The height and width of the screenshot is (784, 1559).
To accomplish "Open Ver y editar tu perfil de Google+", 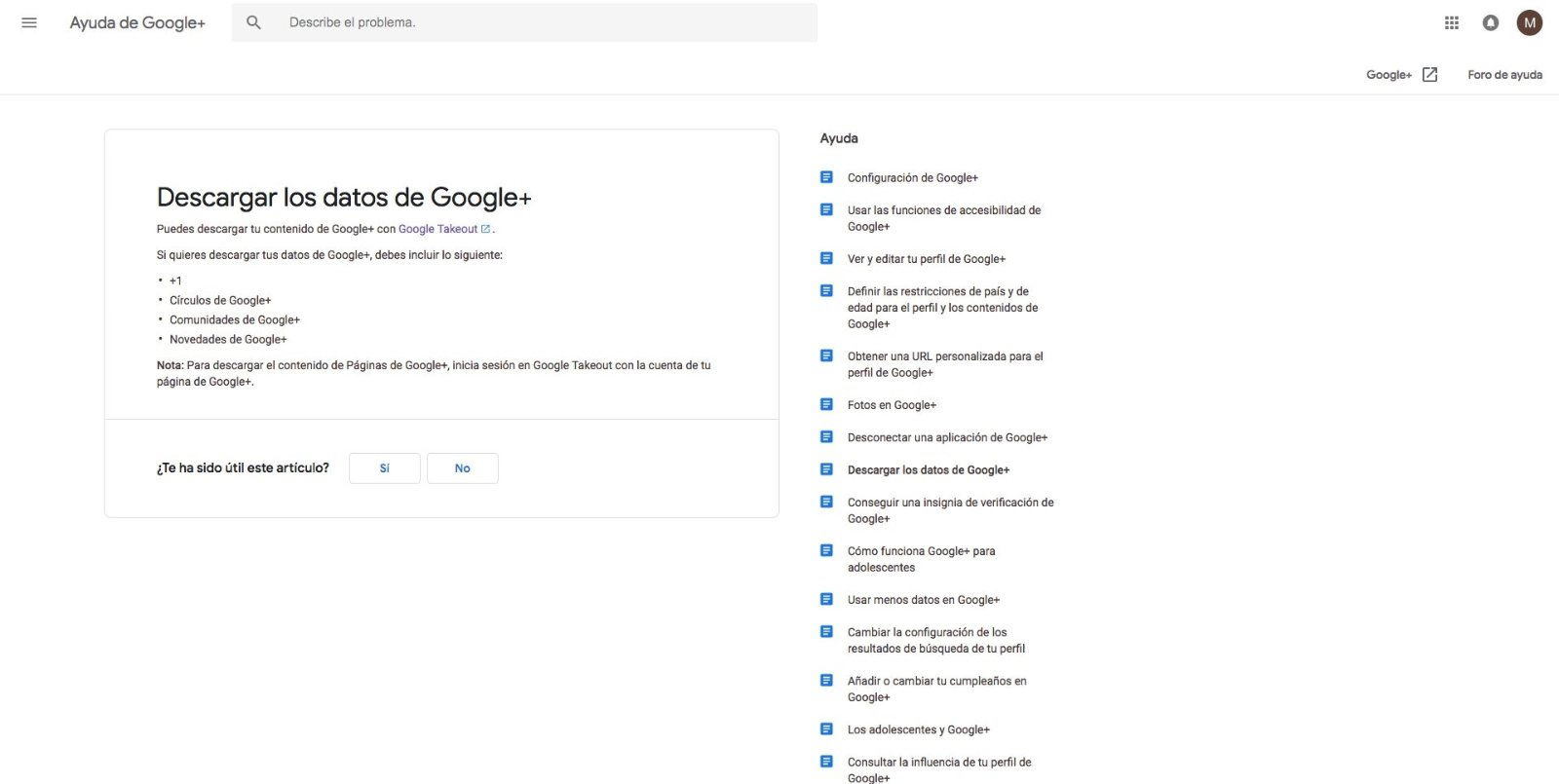I will pos(927,259).
